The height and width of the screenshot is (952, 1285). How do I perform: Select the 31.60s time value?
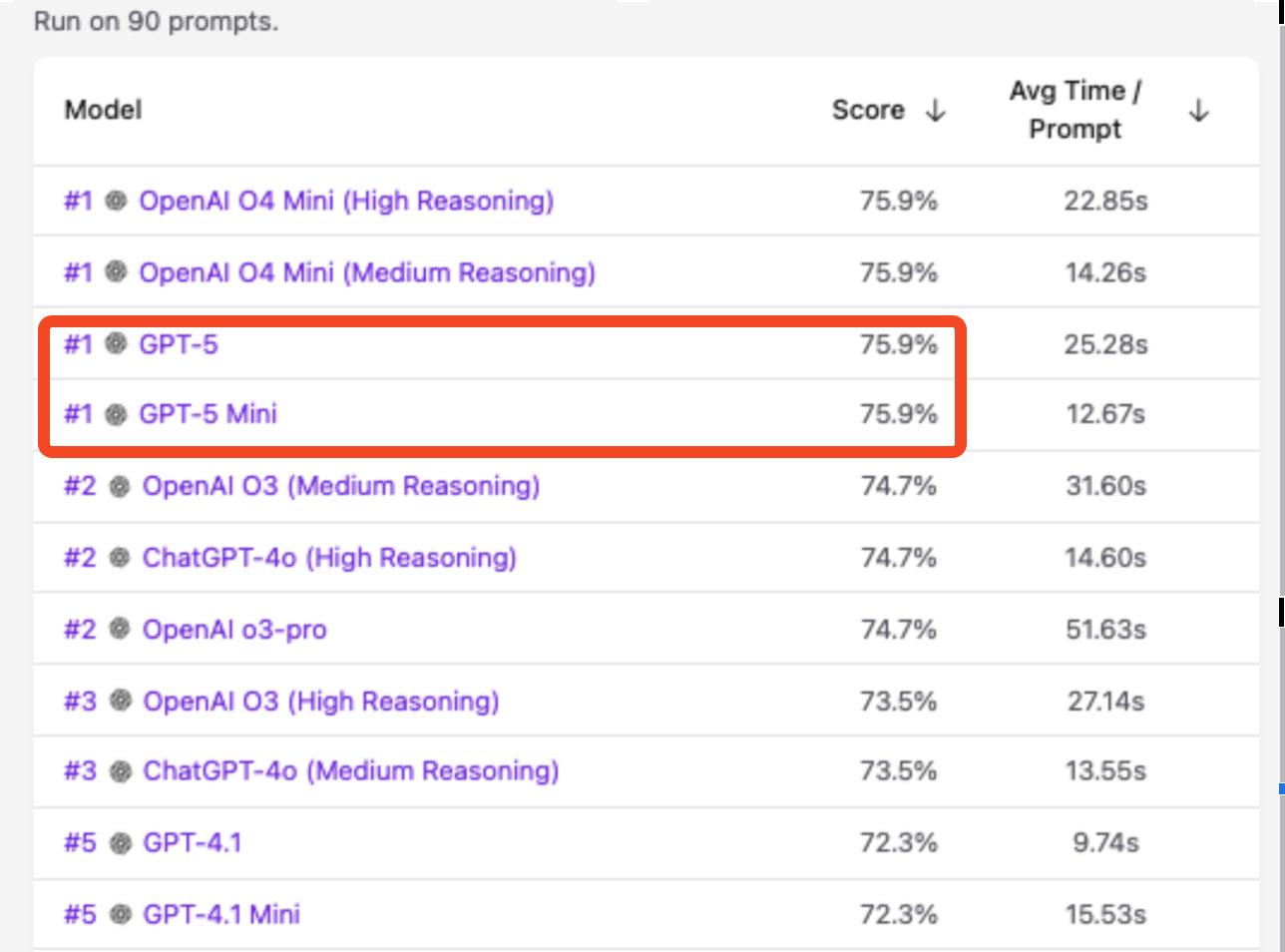click(x=1105, y=486)
